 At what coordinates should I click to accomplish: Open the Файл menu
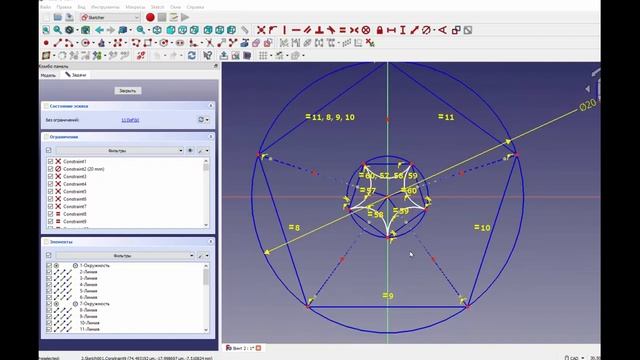[46, 7]
